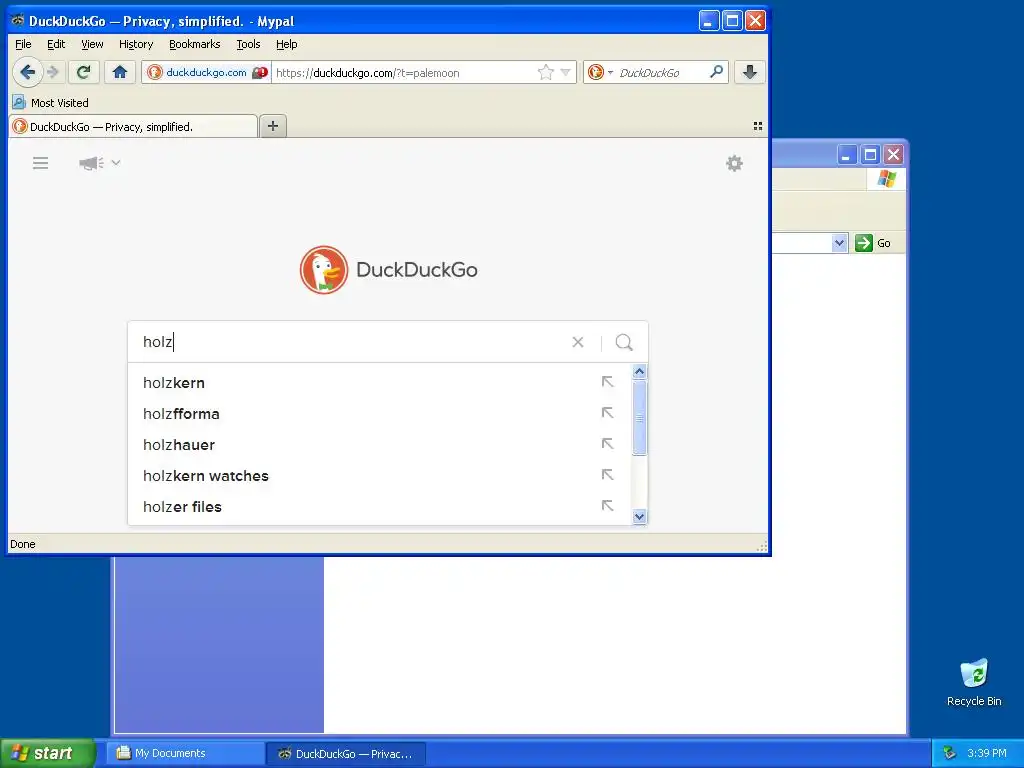Click the Done status bar text
Image resolution: width=1024 pixels, height=768 pixels.
point(23,544)
